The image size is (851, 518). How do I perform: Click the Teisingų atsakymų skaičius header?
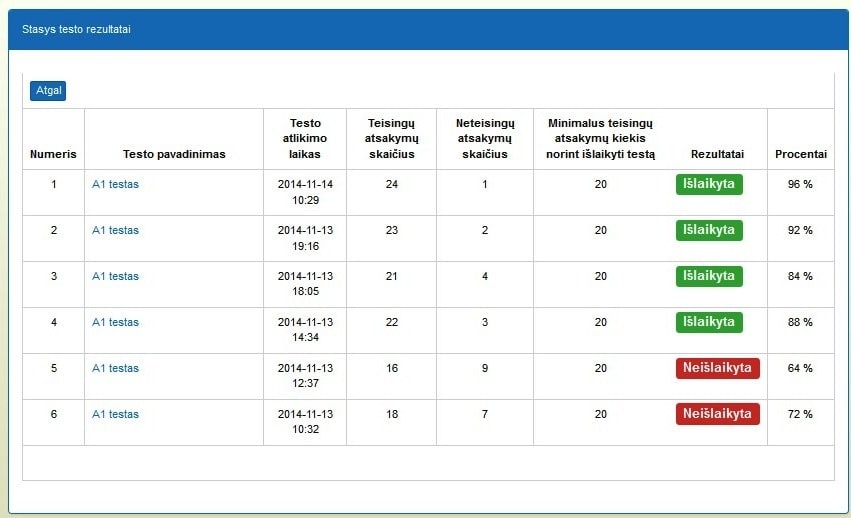391,138
